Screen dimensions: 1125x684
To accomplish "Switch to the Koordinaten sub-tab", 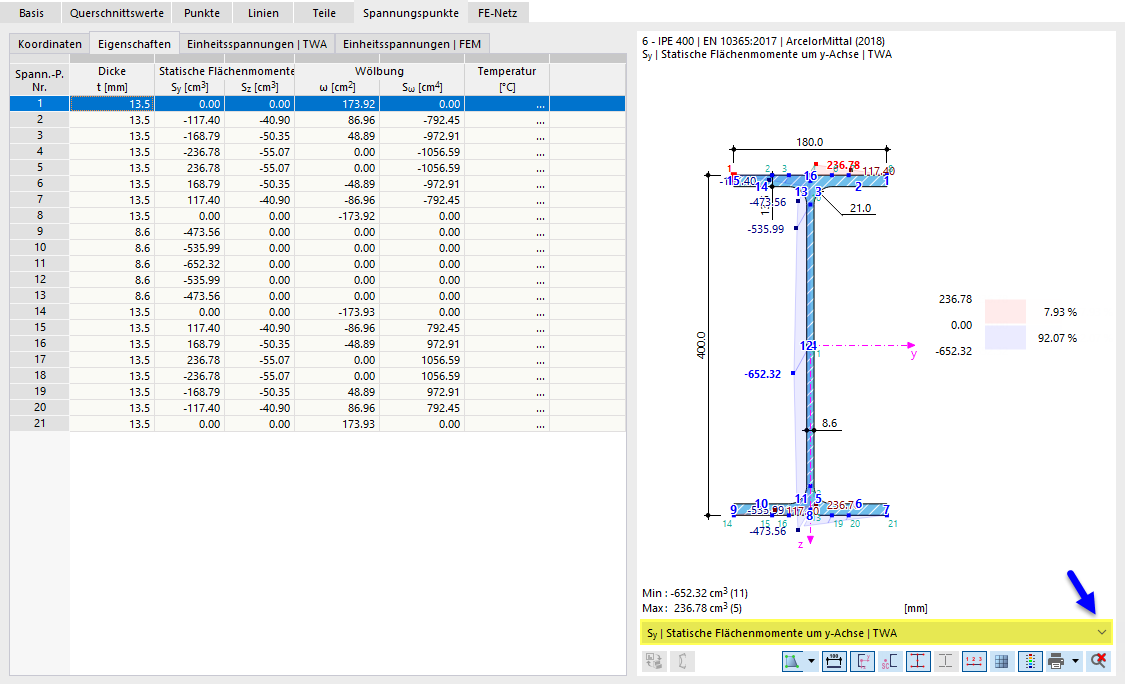I will pos(50,44).
